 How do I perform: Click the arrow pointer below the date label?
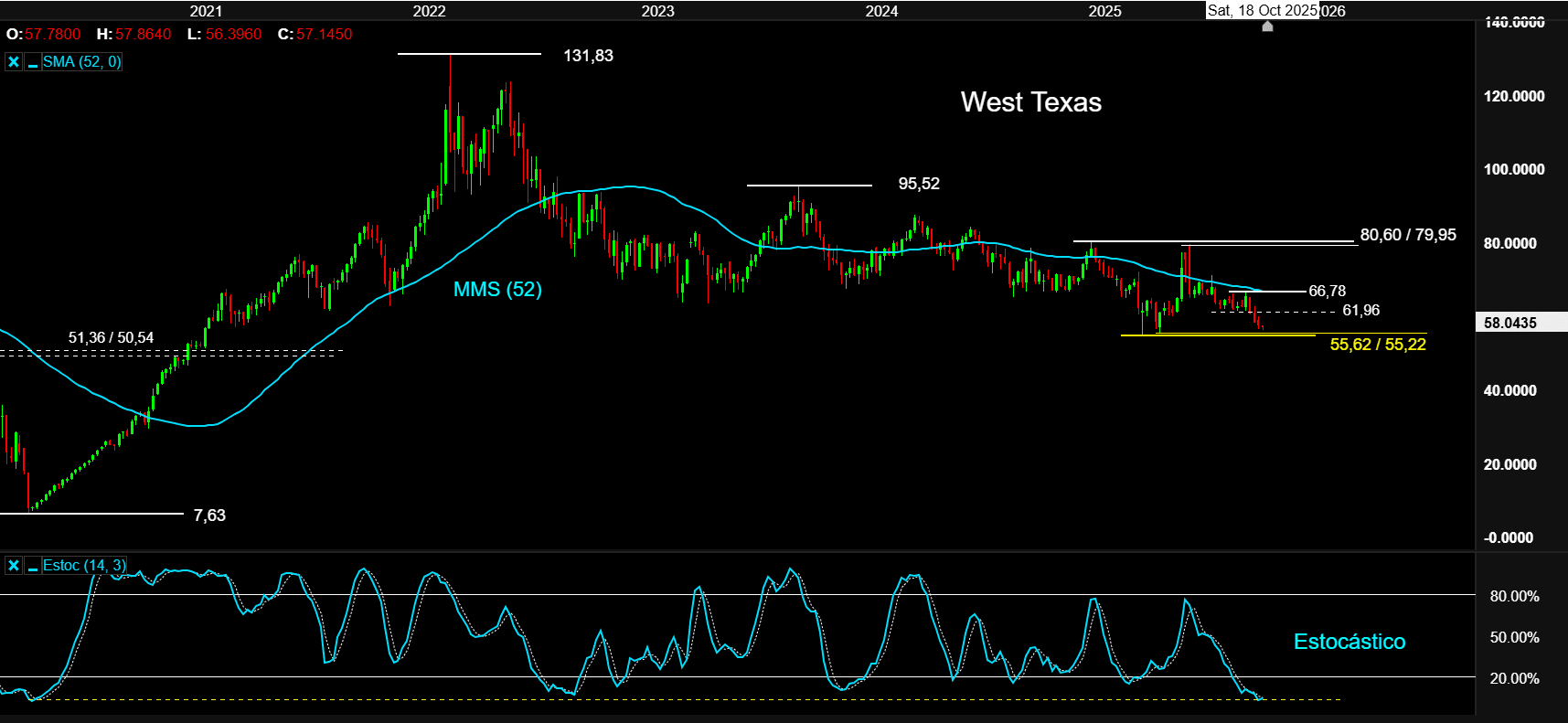click(1267, 27)
